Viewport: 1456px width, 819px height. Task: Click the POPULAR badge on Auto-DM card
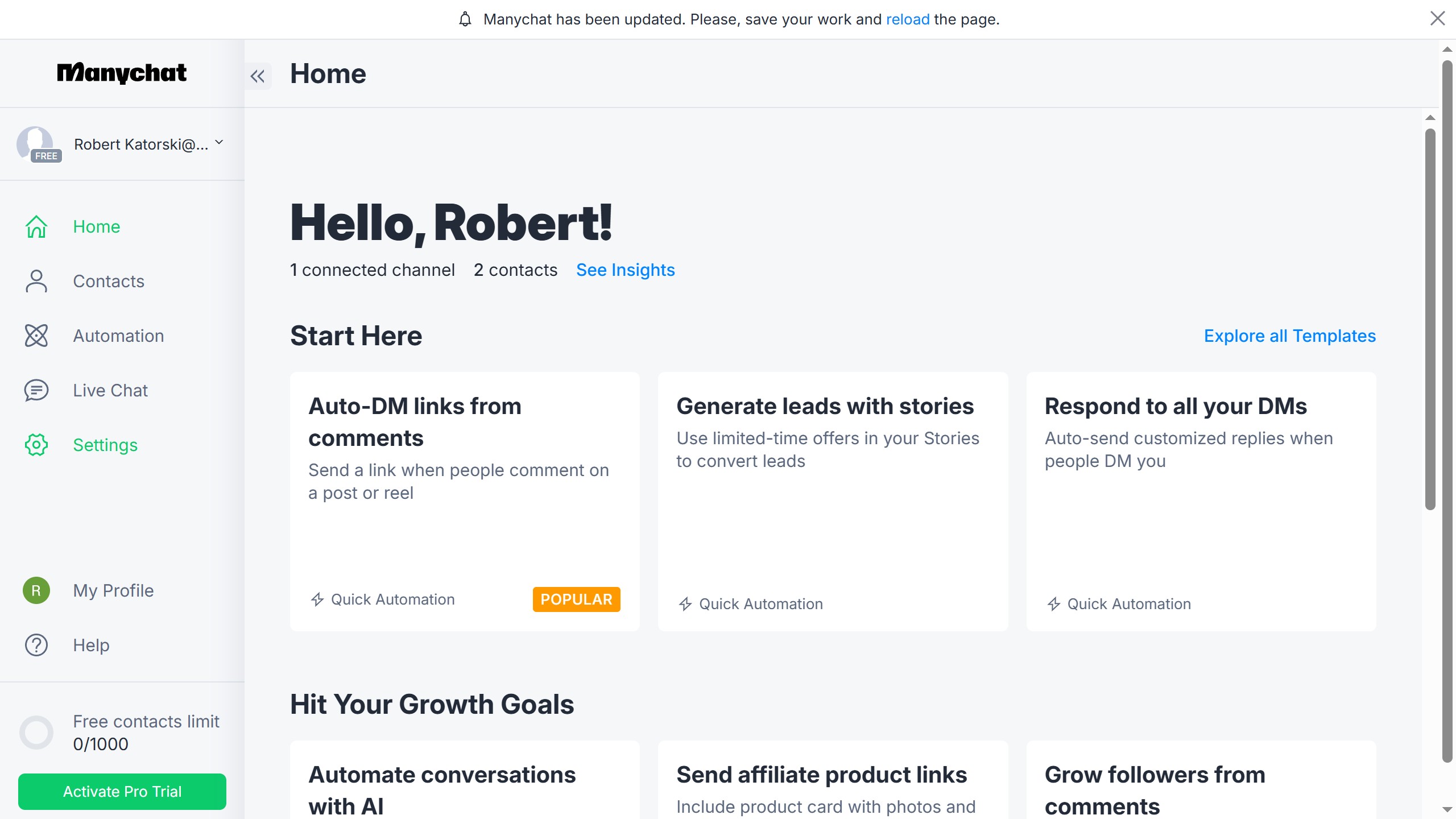coord(576,599)
